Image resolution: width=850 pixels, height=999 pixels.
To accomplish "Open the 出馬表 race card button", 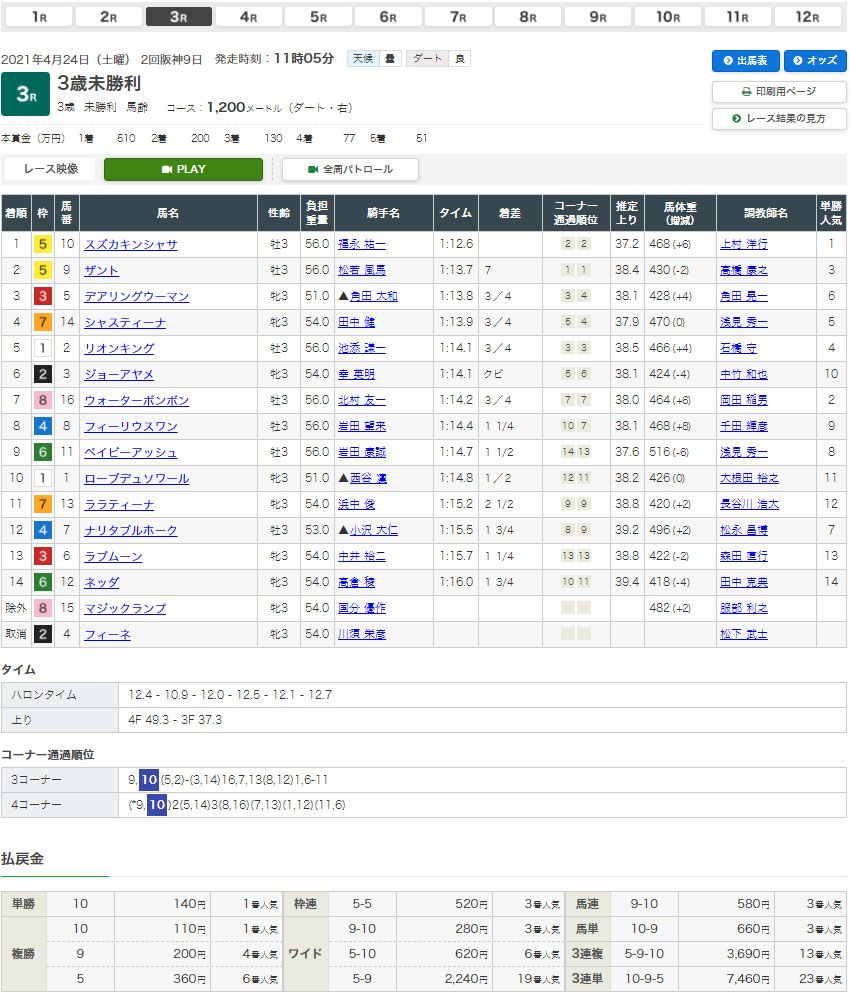I will click(745, 61).
